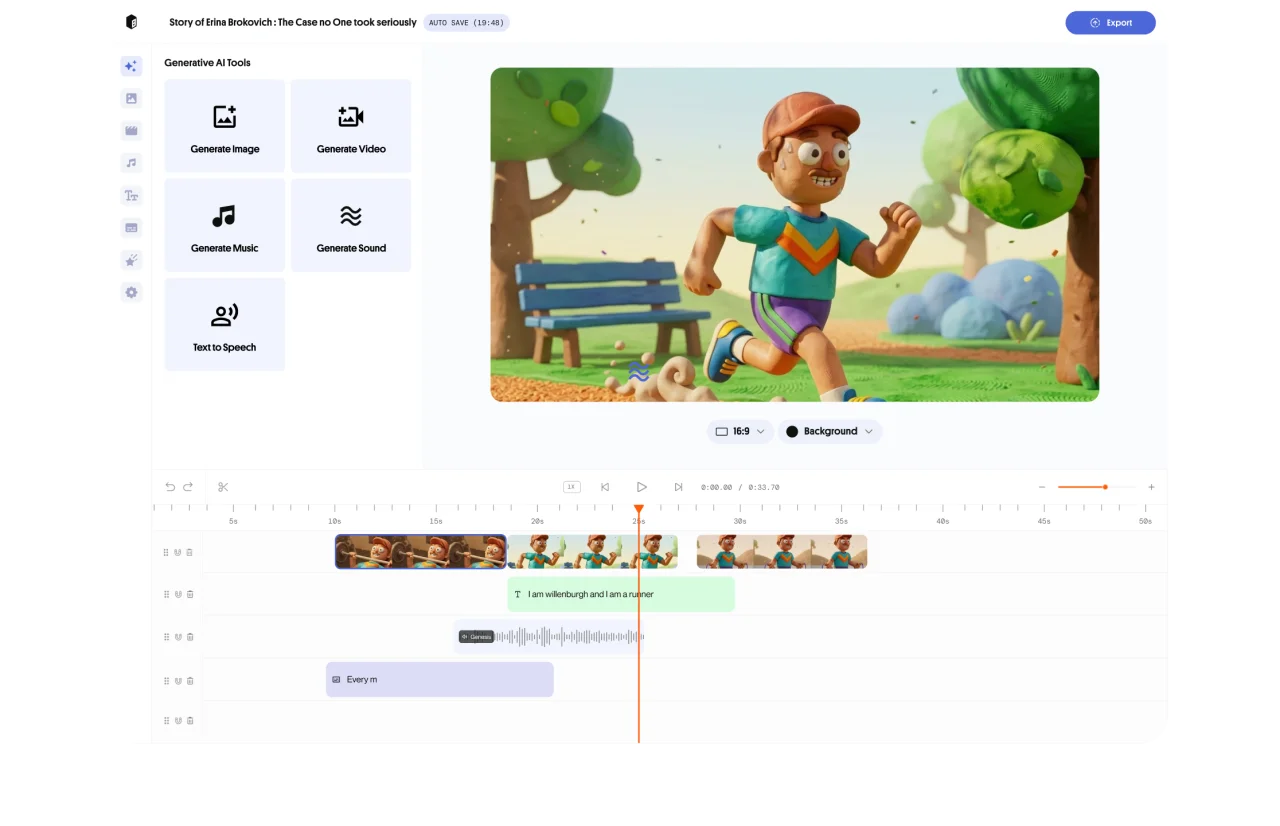Toggle magnet snap on text track
Screen dimensions: 1280x826
pos(178,594)
